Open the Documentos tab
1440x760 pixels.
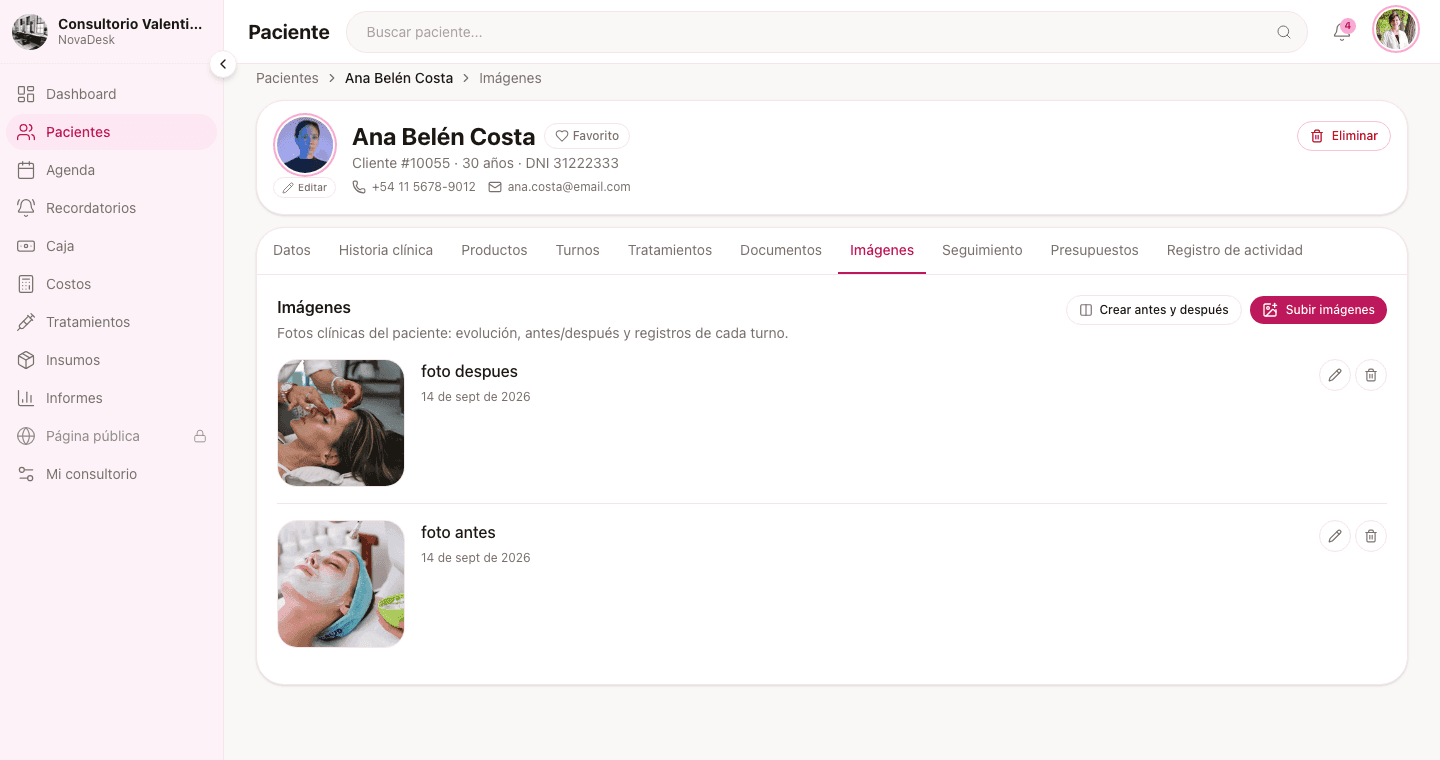(781, 250)
